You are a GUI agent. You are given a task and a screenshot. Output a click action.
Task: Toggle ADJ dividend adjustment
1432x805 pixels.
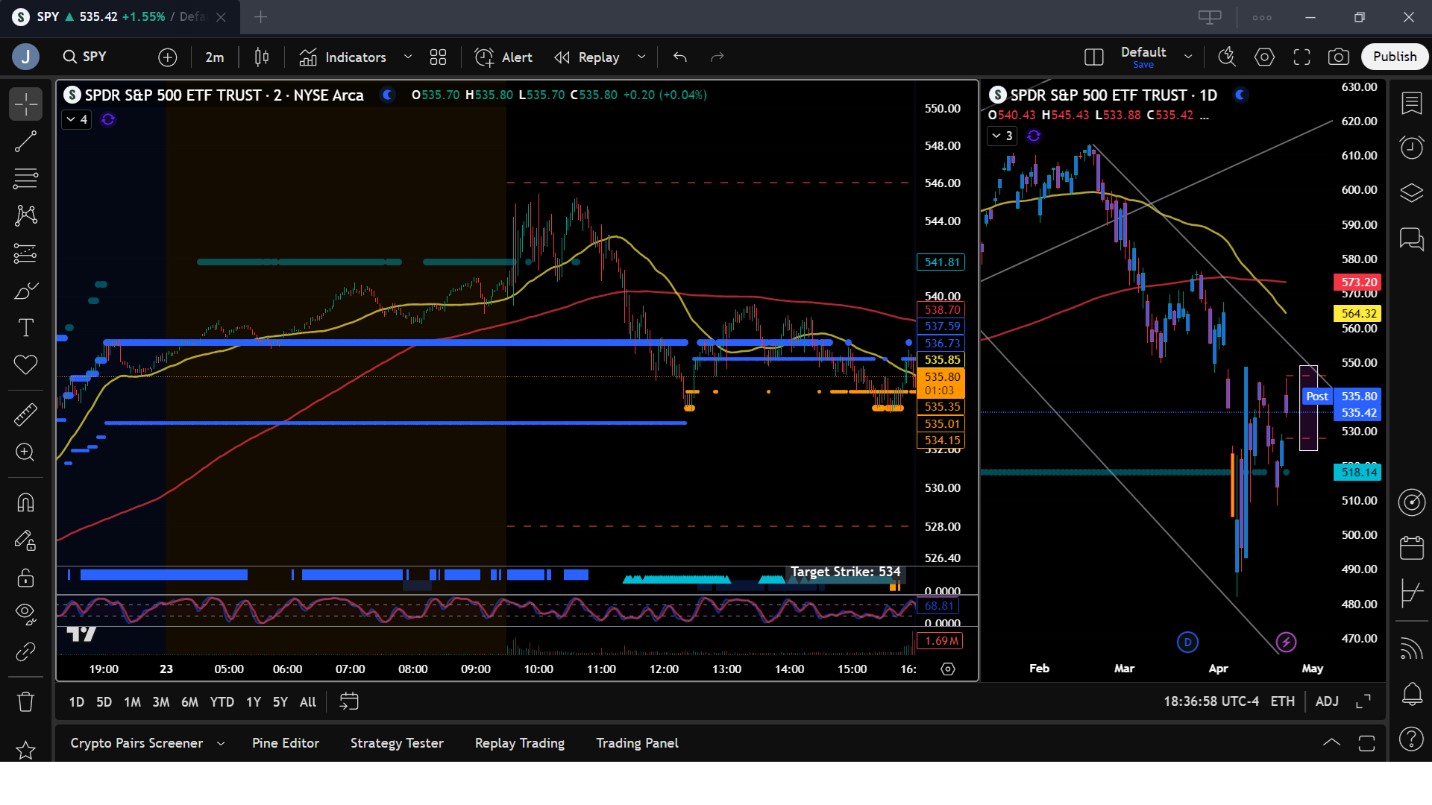pyautogui.click(x=1327, y=701)
